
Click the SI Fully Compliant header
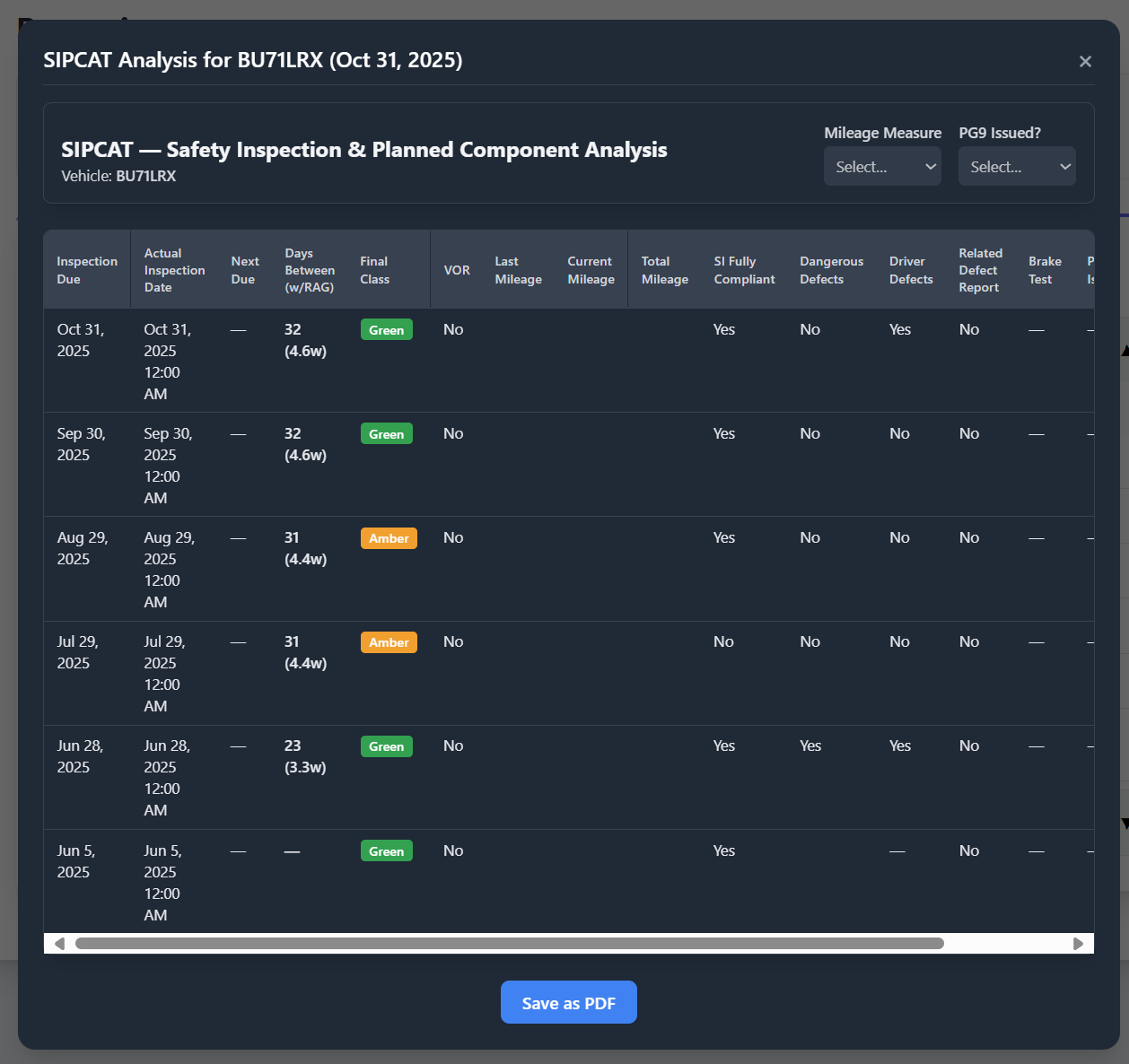pyautogui.click(x=744, y=270)
